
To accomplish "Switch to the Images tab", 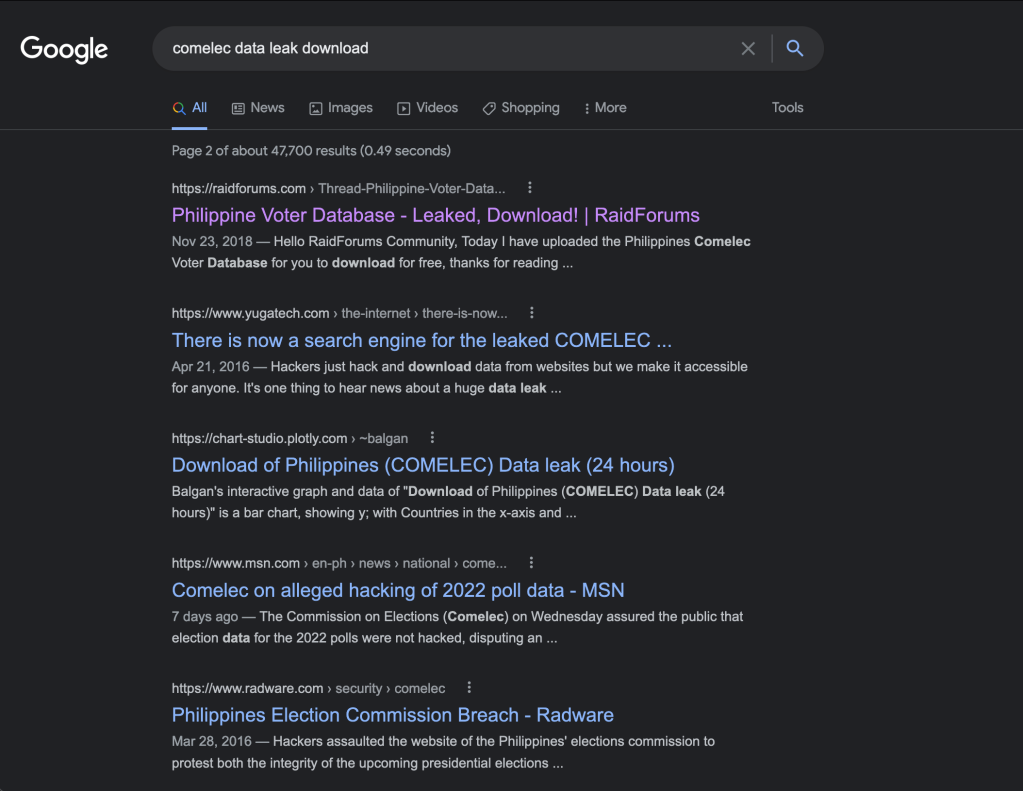I will [340, 108].
